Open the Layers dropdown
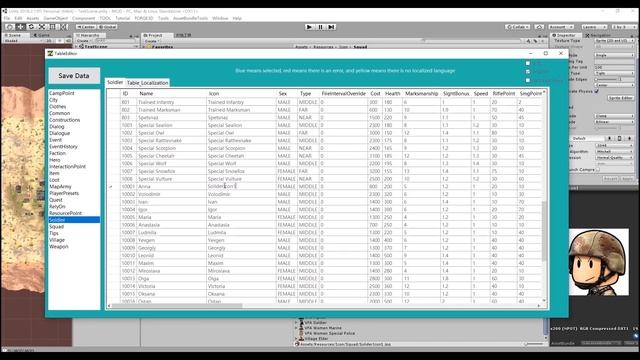The image size is (640, 360). (x=594, y=27)
